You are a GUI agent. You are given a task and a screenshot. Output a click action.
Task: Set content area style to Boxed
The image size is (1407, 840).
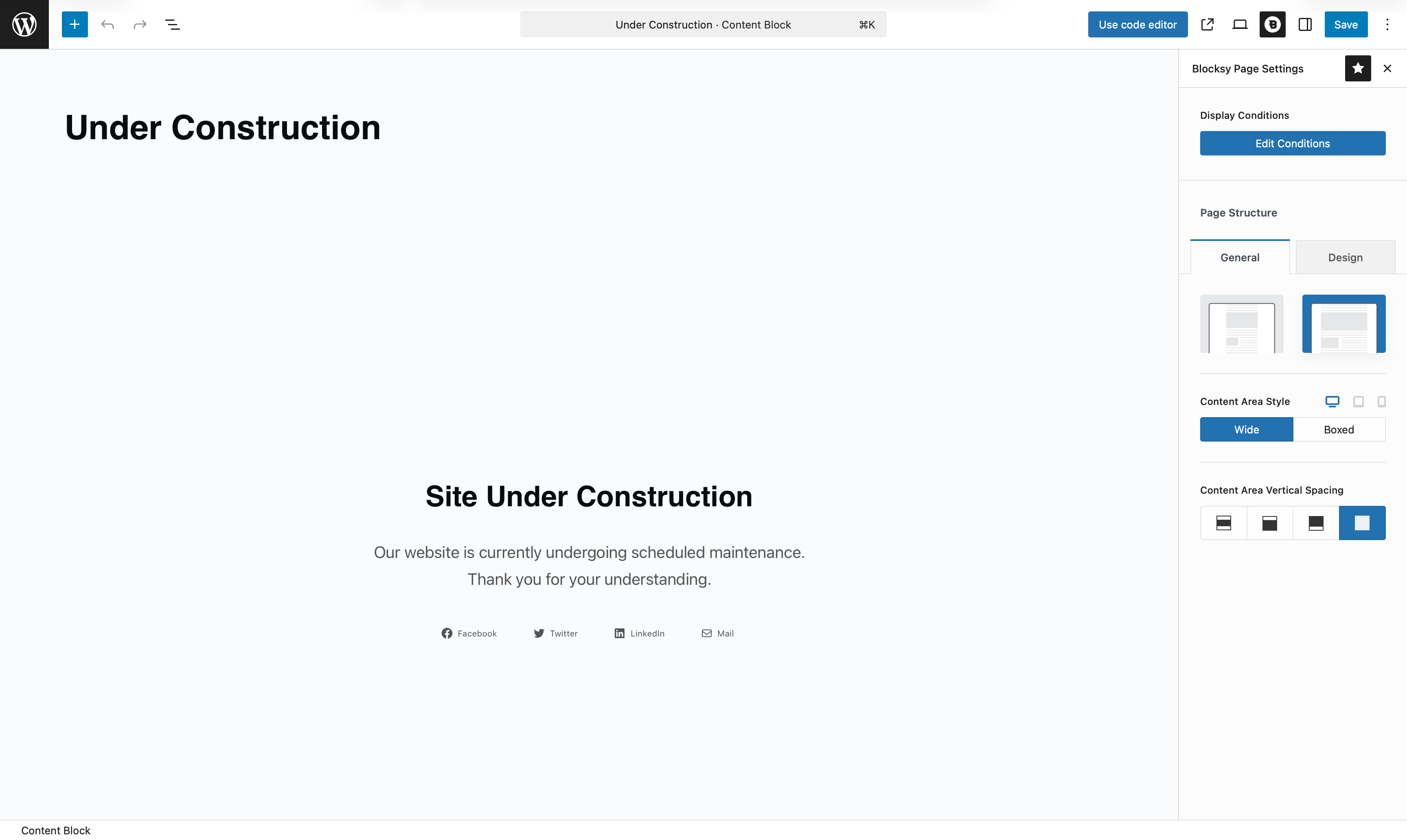point(1339,430)
